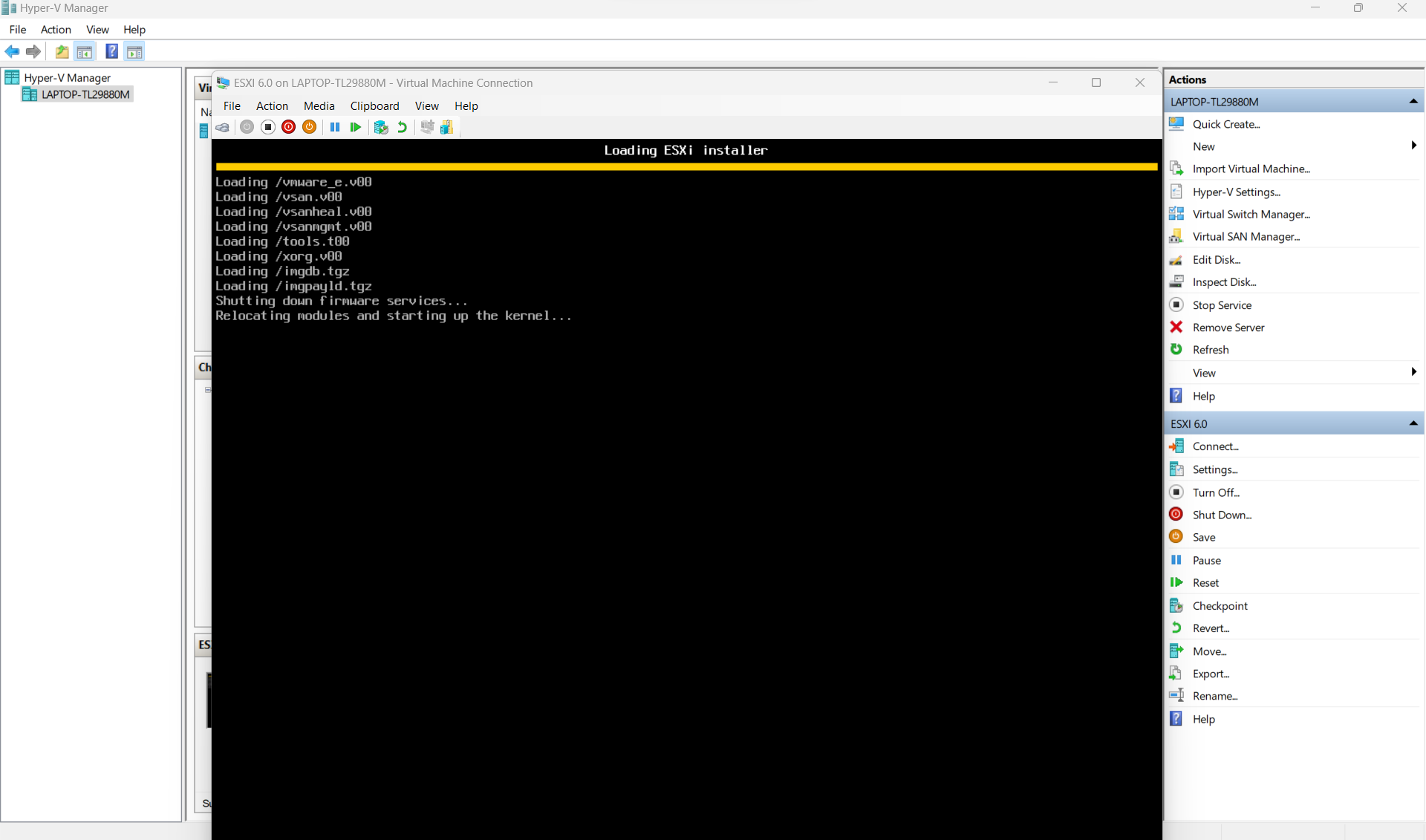The height and width of the screenshot is (840, 1426).
Task: Click Save action icon for ESXI 6.0
Action: pos(1176,536)
